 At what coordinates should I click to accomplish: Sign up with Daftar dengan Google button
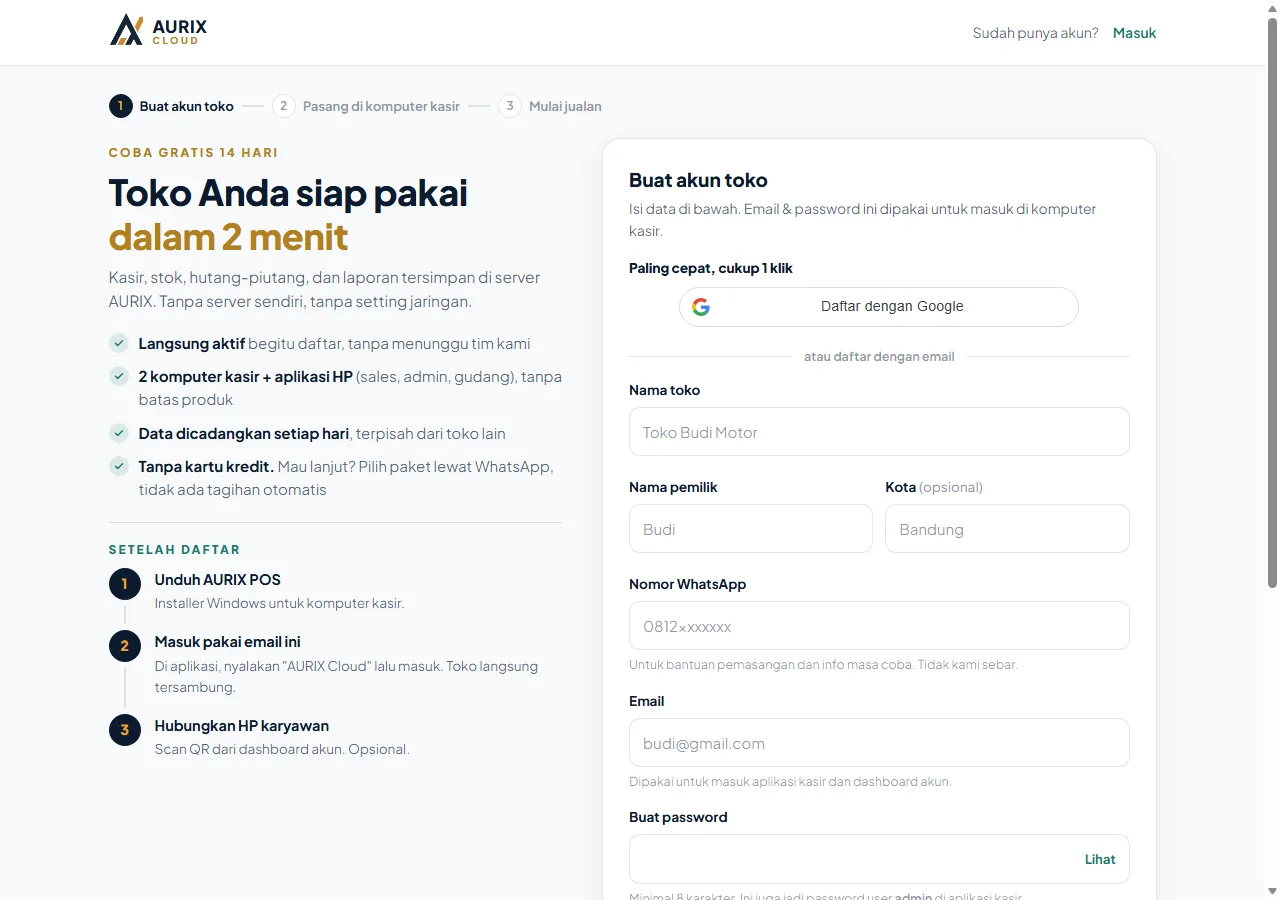click(879, 307)
